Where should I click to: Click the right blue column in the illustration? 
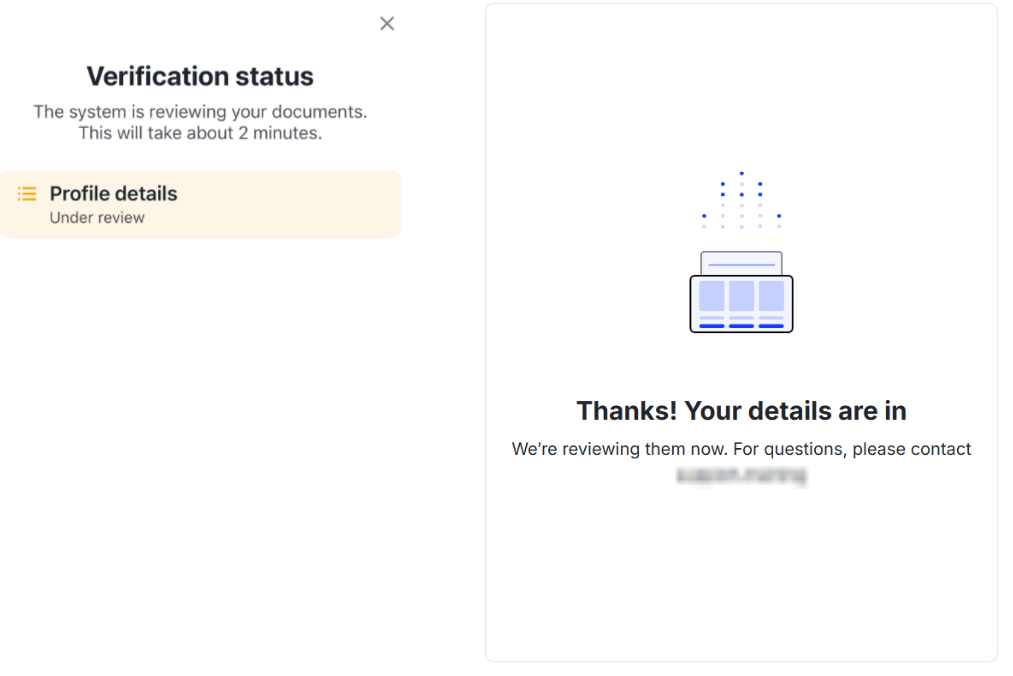click(x=771, y=296)
